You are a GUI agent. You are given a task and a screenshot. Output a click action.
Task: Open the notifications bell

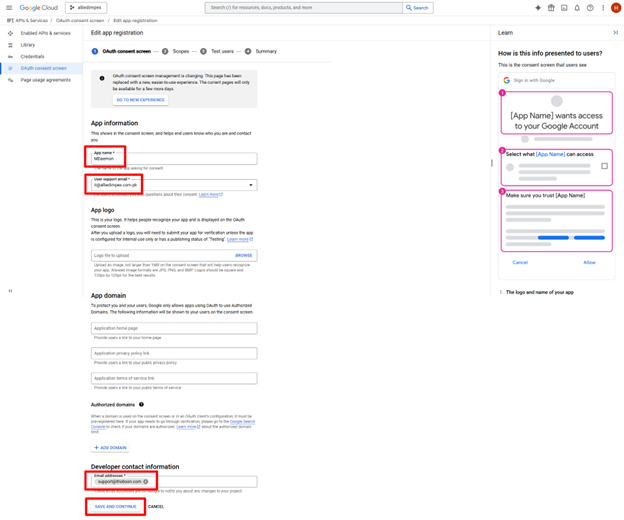click(577, 7)
